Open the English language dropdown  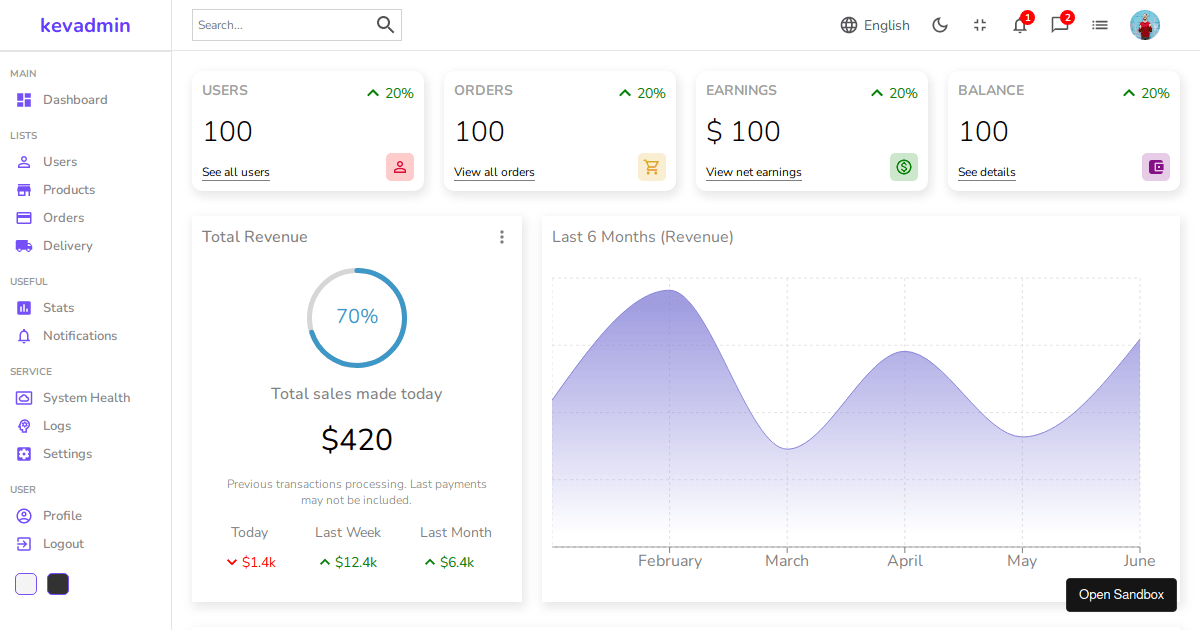click(875, 25)
